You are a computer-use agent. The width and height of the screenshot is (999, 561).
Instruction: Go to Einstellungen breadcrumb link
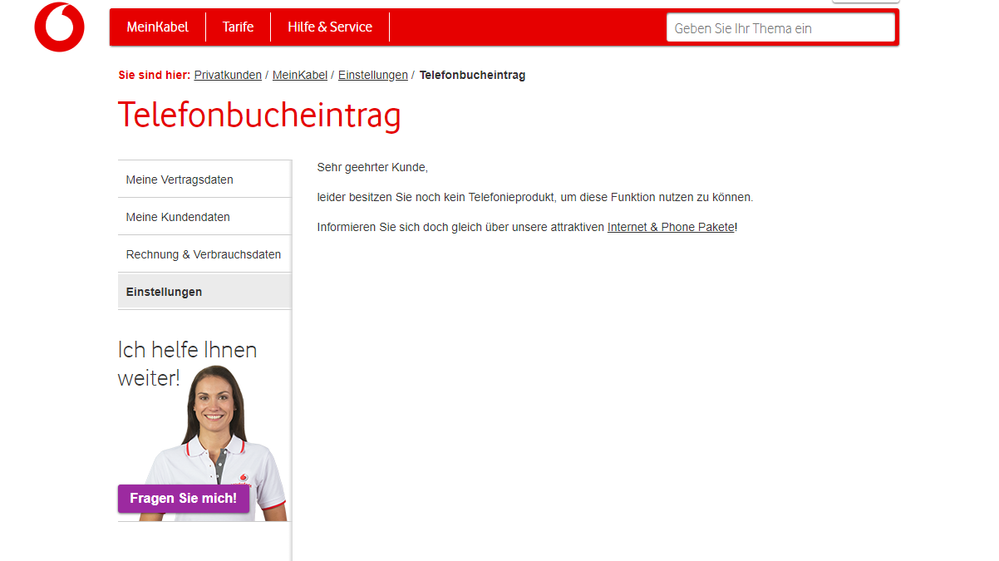coord(373,75)
